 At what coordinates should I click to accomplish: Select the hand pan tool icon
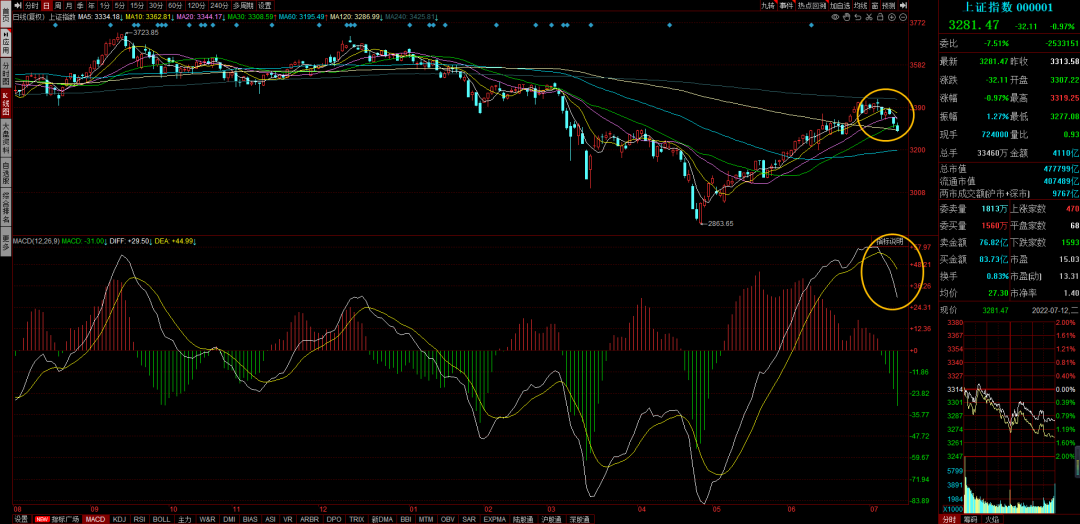coord(846,17)
